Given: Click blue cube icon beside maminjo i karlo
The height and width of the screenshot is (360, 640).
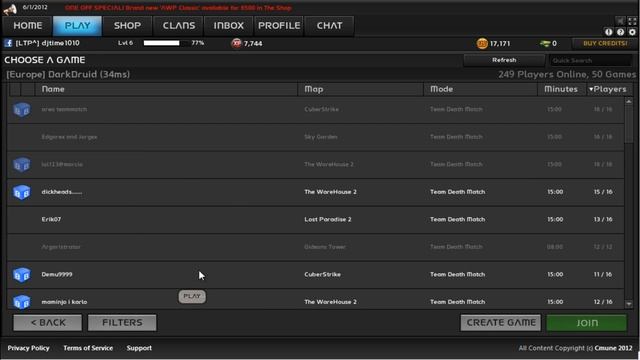Looking at the screenshot, I should [x=22, y=302].
